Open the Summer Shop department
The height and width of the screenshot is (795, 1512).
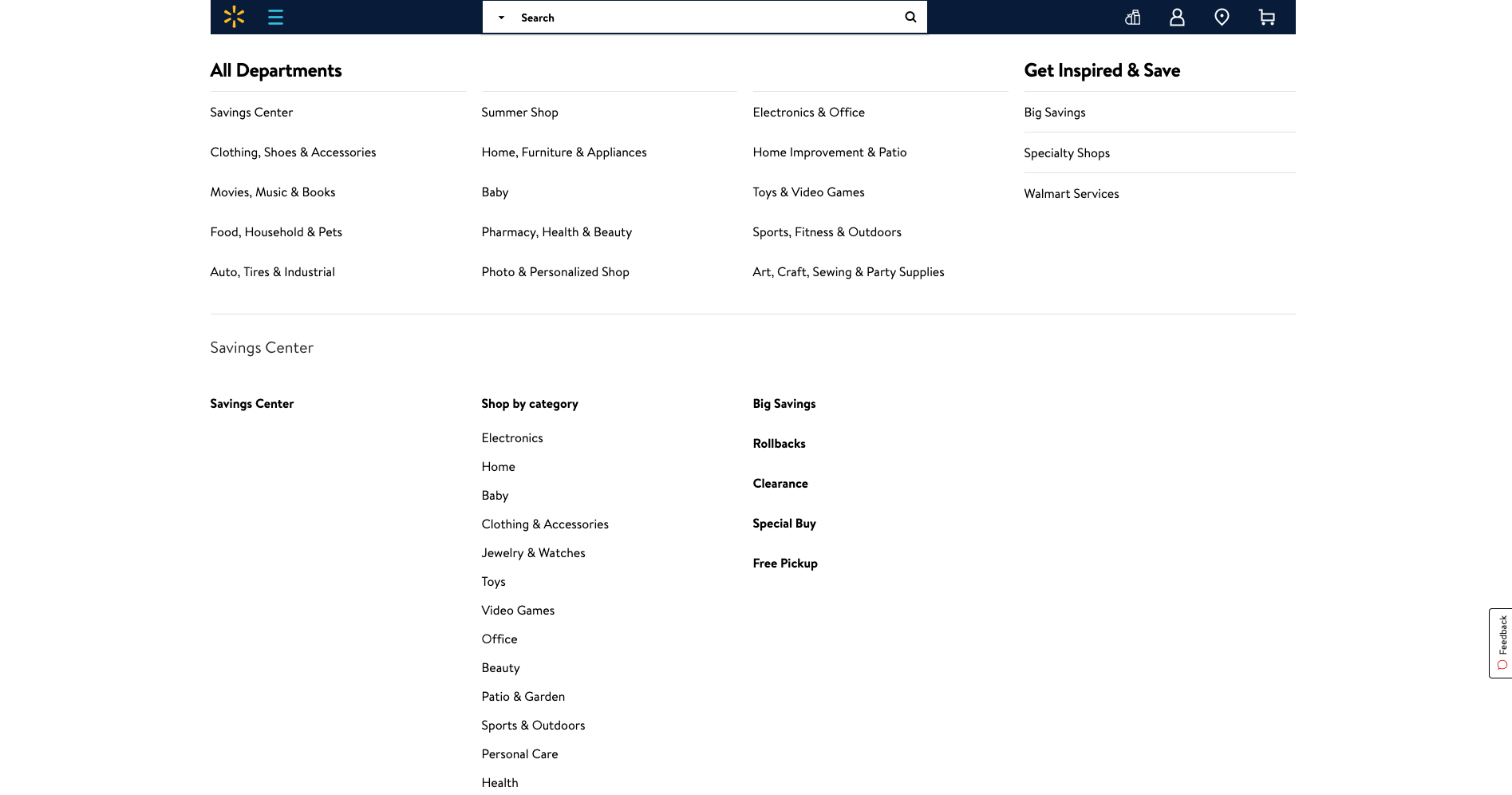click(x=519, y=113)
